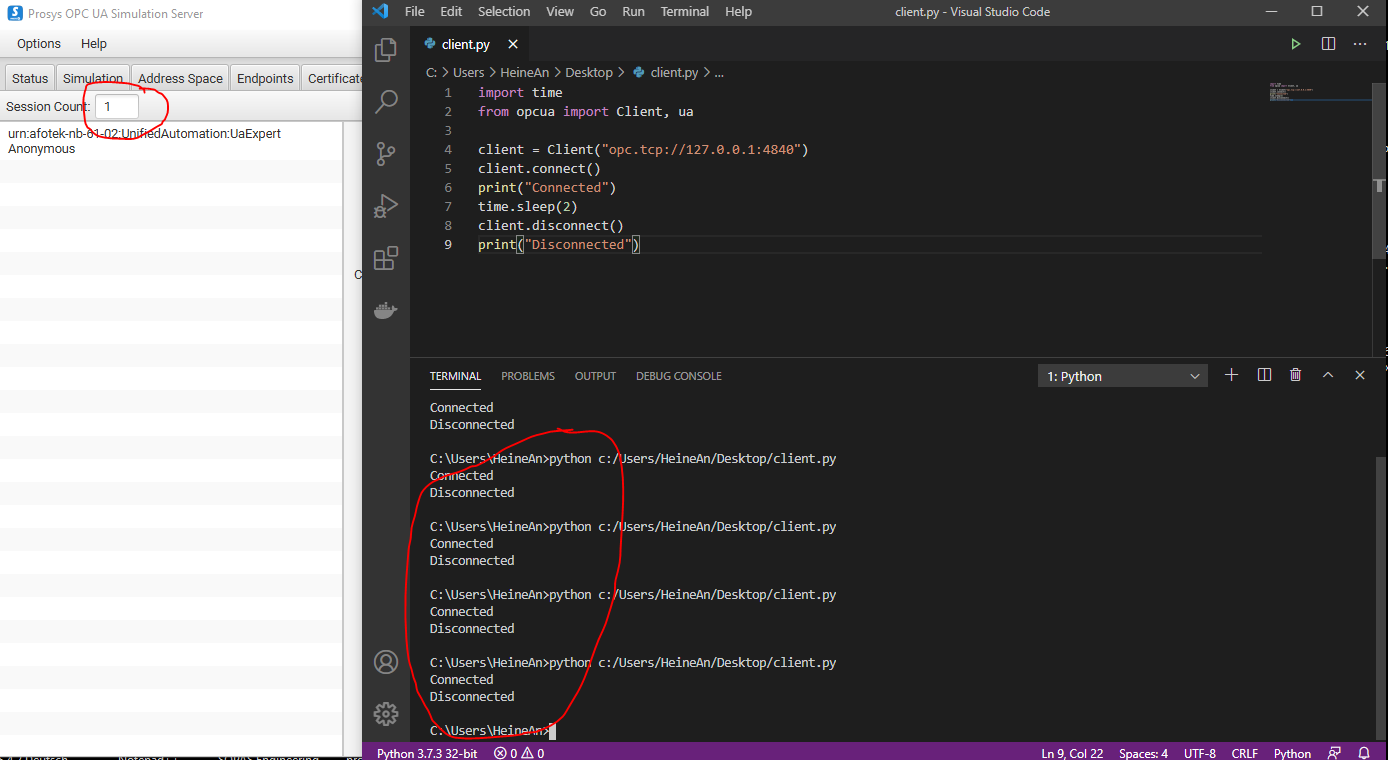
Task: Kill the terminal with the trash icon
Action: [x=1295, y=374]
